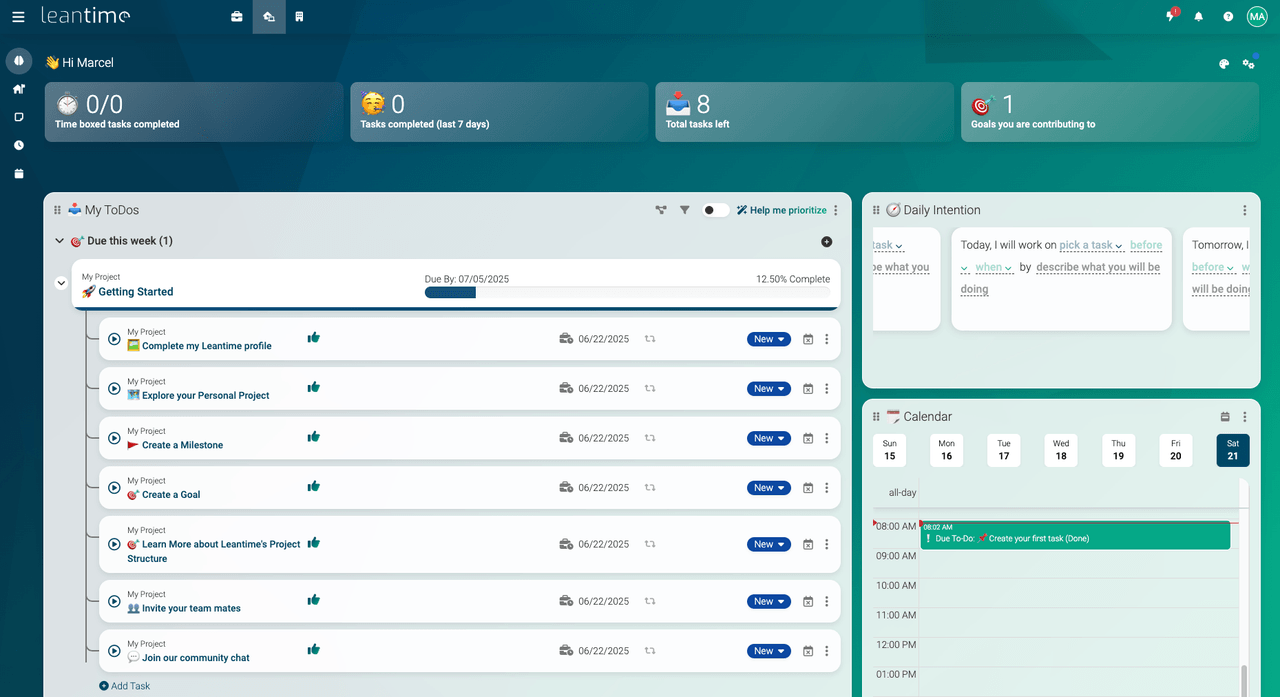
Task: Click the clock timesheets icon in the left sidebar
Action: point(19,145)
